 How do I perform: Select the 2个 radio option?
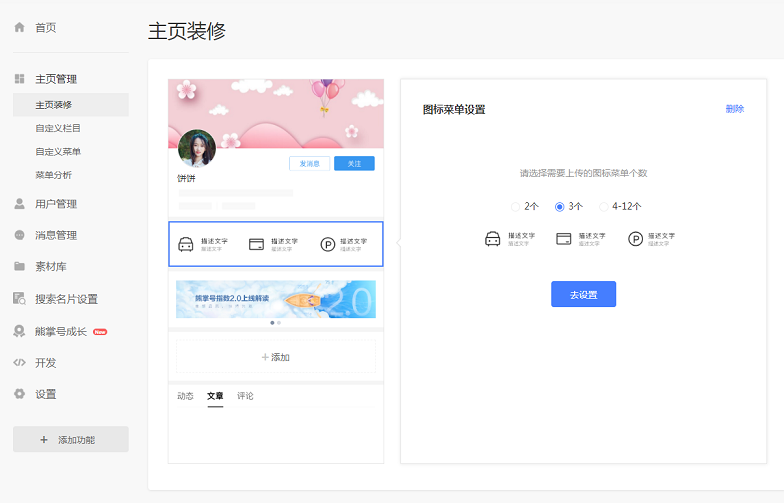pyautogui.click(x=516, y=207)
